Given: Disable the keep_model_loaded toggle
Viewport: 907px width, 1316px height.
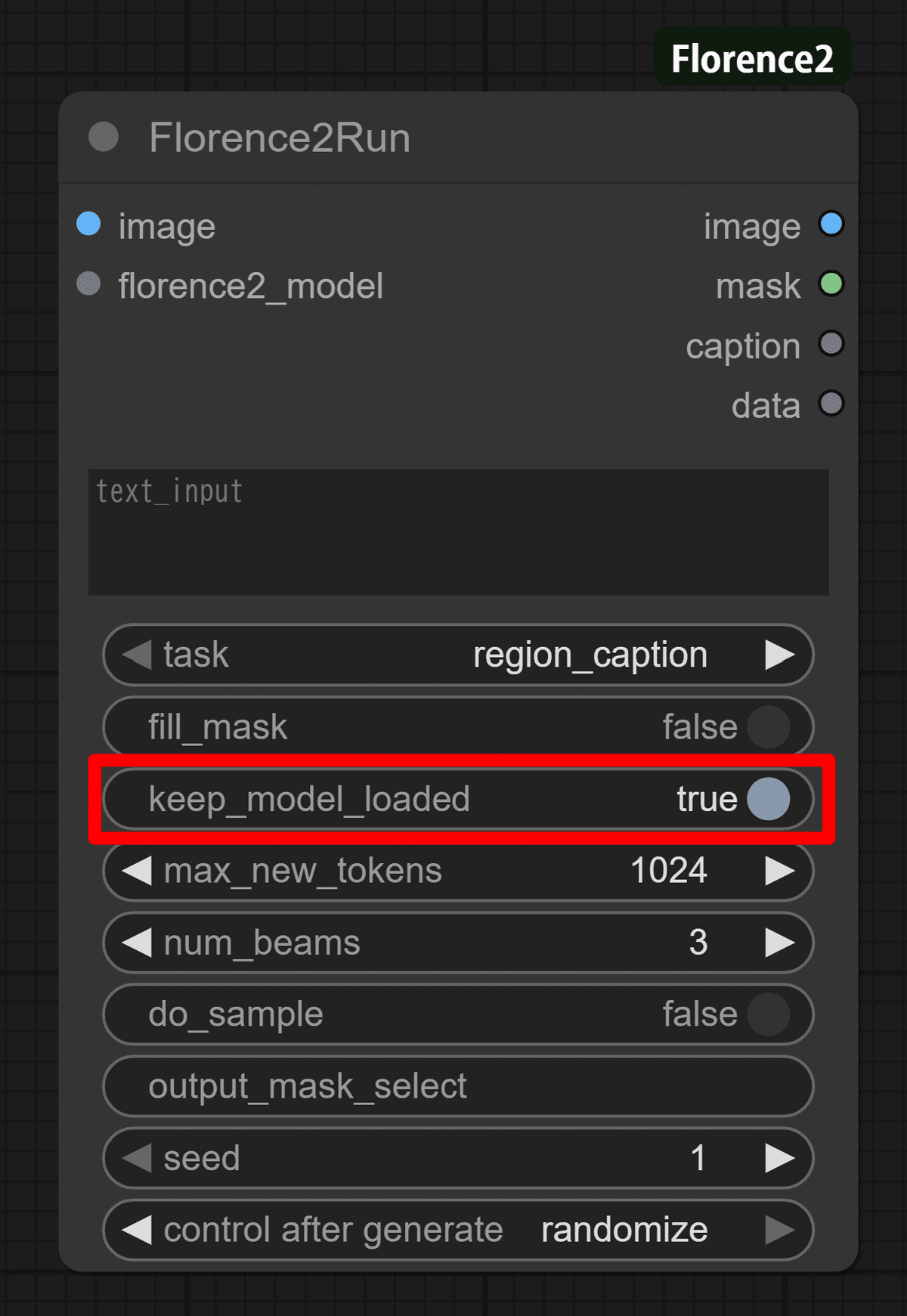Looking at the screenshot, I should tap(768, 799).
